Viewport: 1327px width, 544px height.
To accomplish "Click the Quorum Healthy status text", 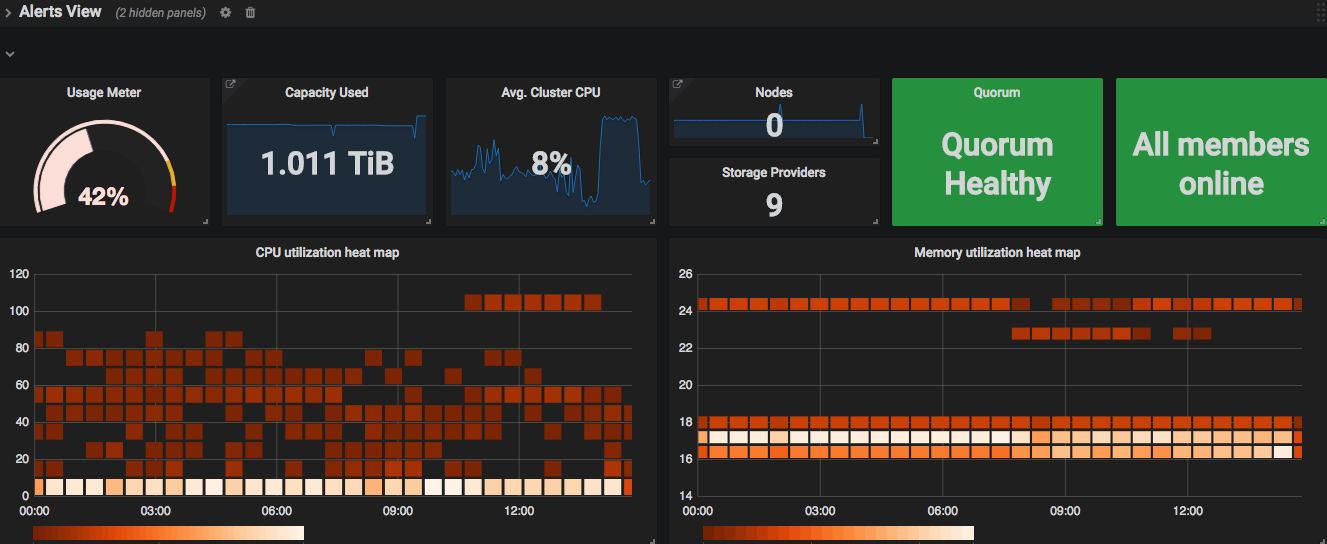I will [997, 164].
